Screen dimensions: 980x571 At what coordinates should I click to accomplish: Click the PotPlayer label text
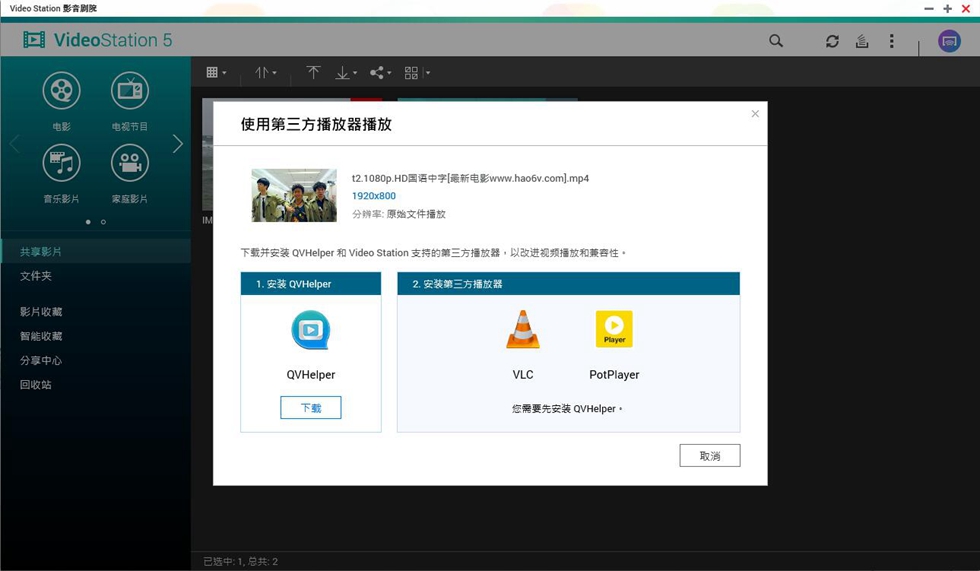pos(614,375)
